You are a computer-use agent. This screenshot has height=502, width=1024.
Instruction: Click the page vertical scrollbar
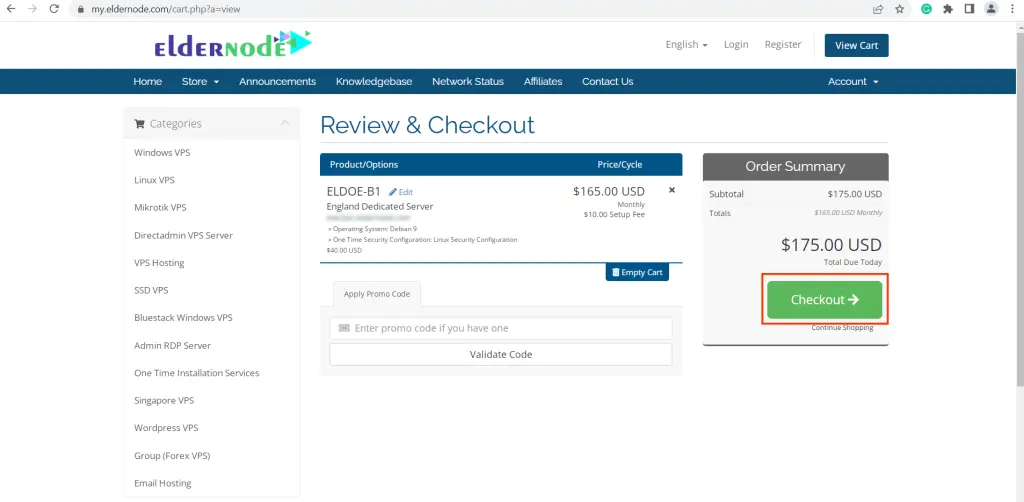click(1019, 209)
